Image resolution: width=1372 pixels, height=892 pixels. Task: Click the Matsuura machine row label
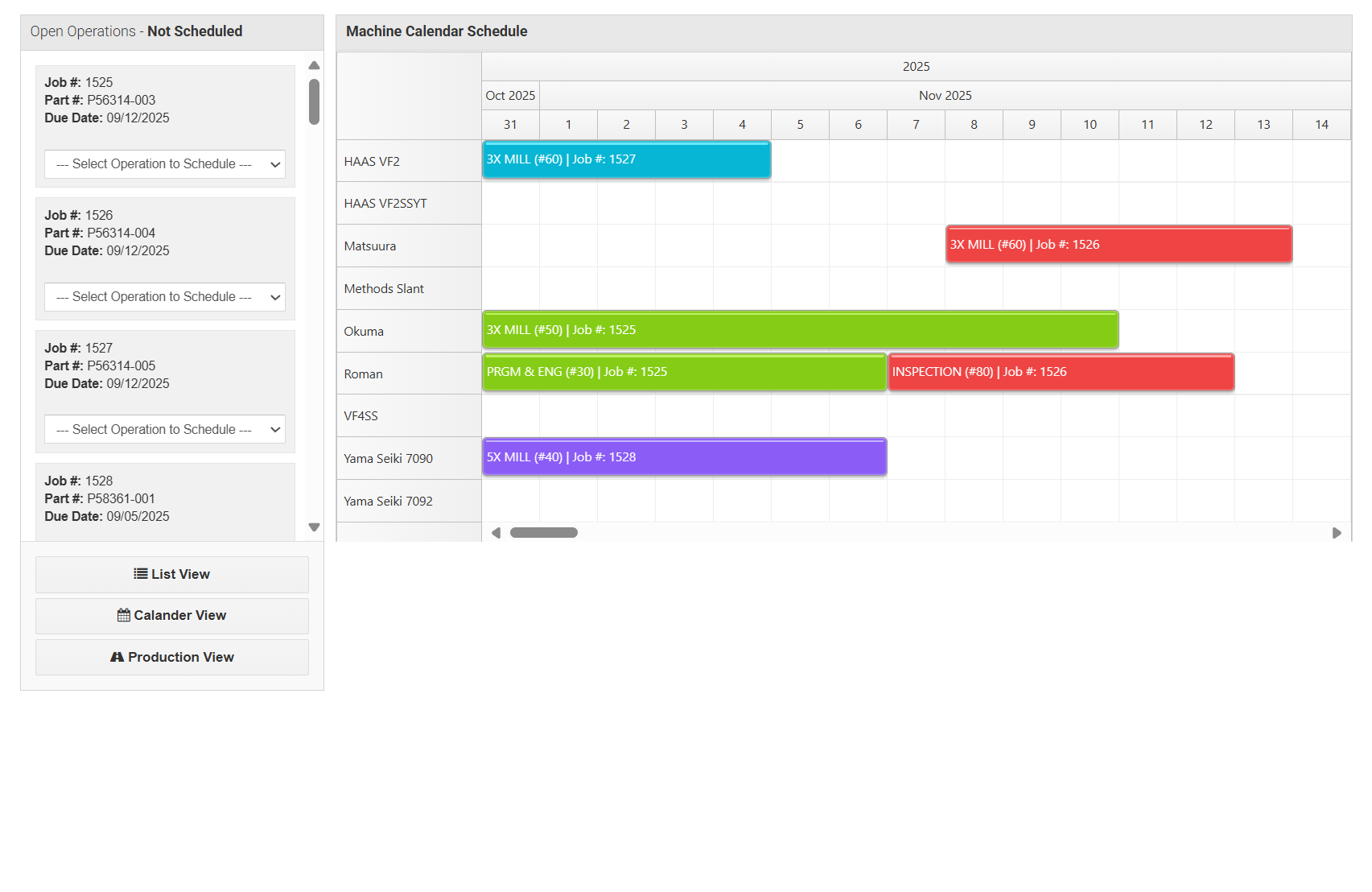(x=369, y=246)
